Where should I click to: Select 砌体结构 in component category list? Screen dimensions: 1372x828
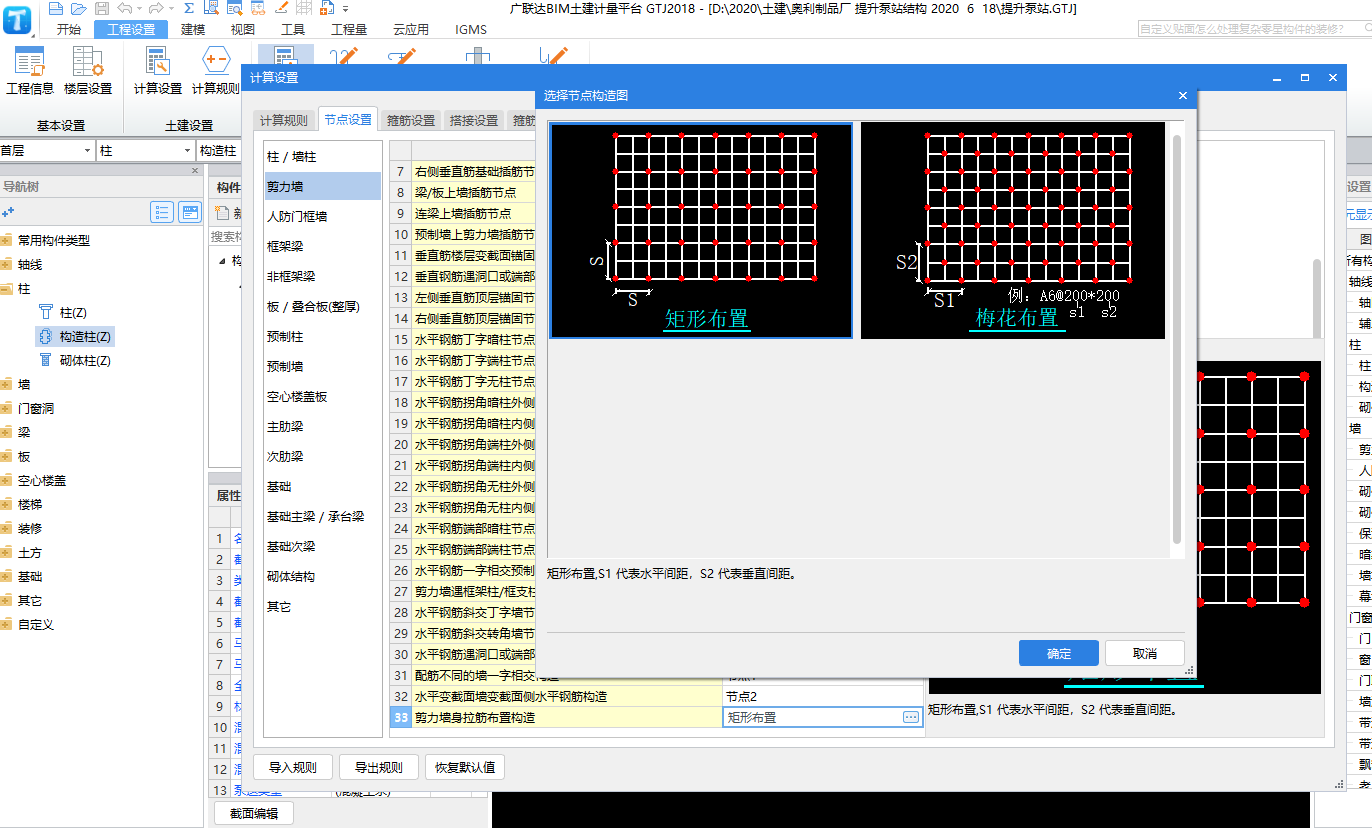point(322,576)
